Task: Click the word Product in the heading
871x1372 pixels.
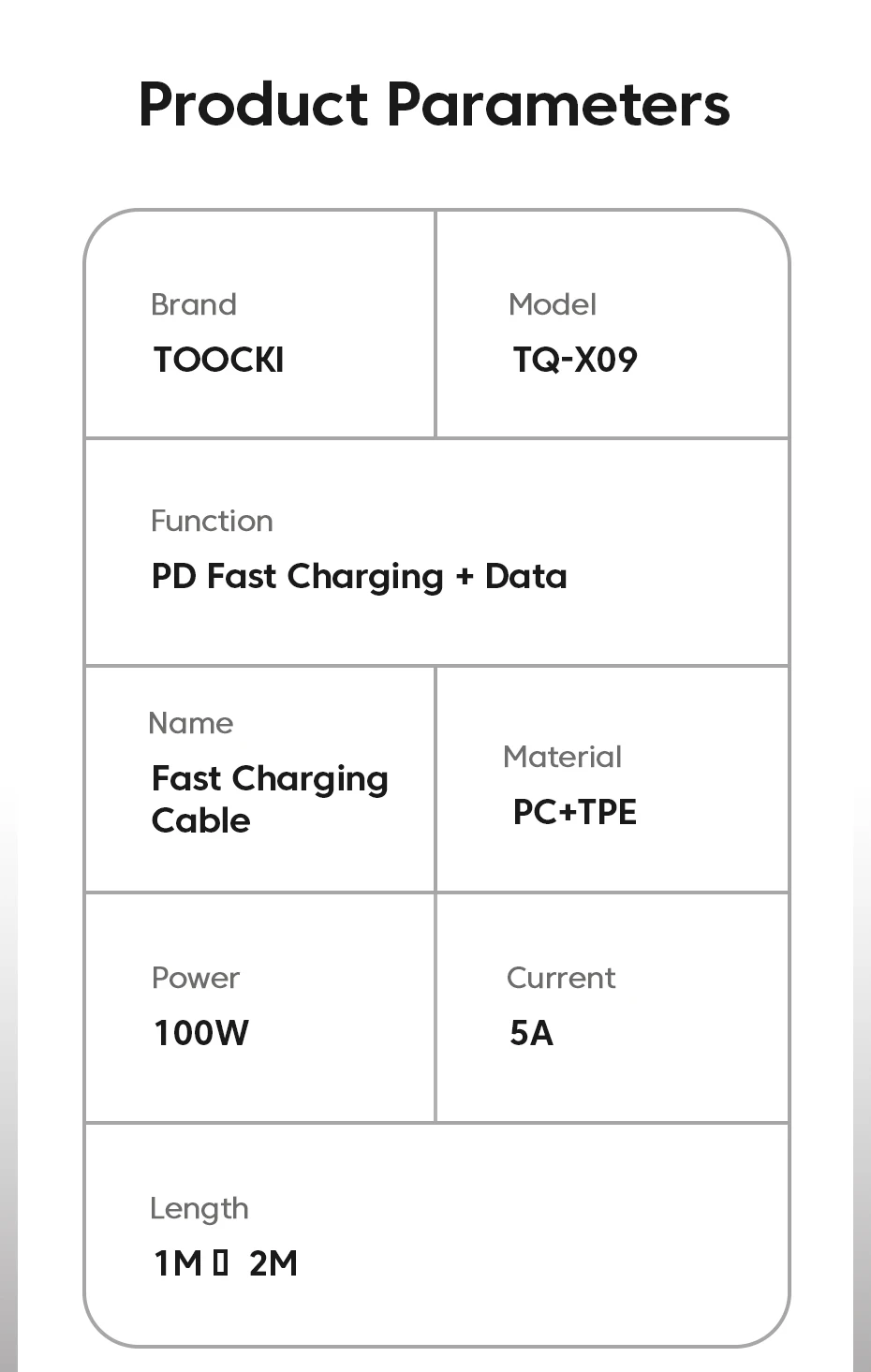Action: pyautogui.click(x=253, y=104)
